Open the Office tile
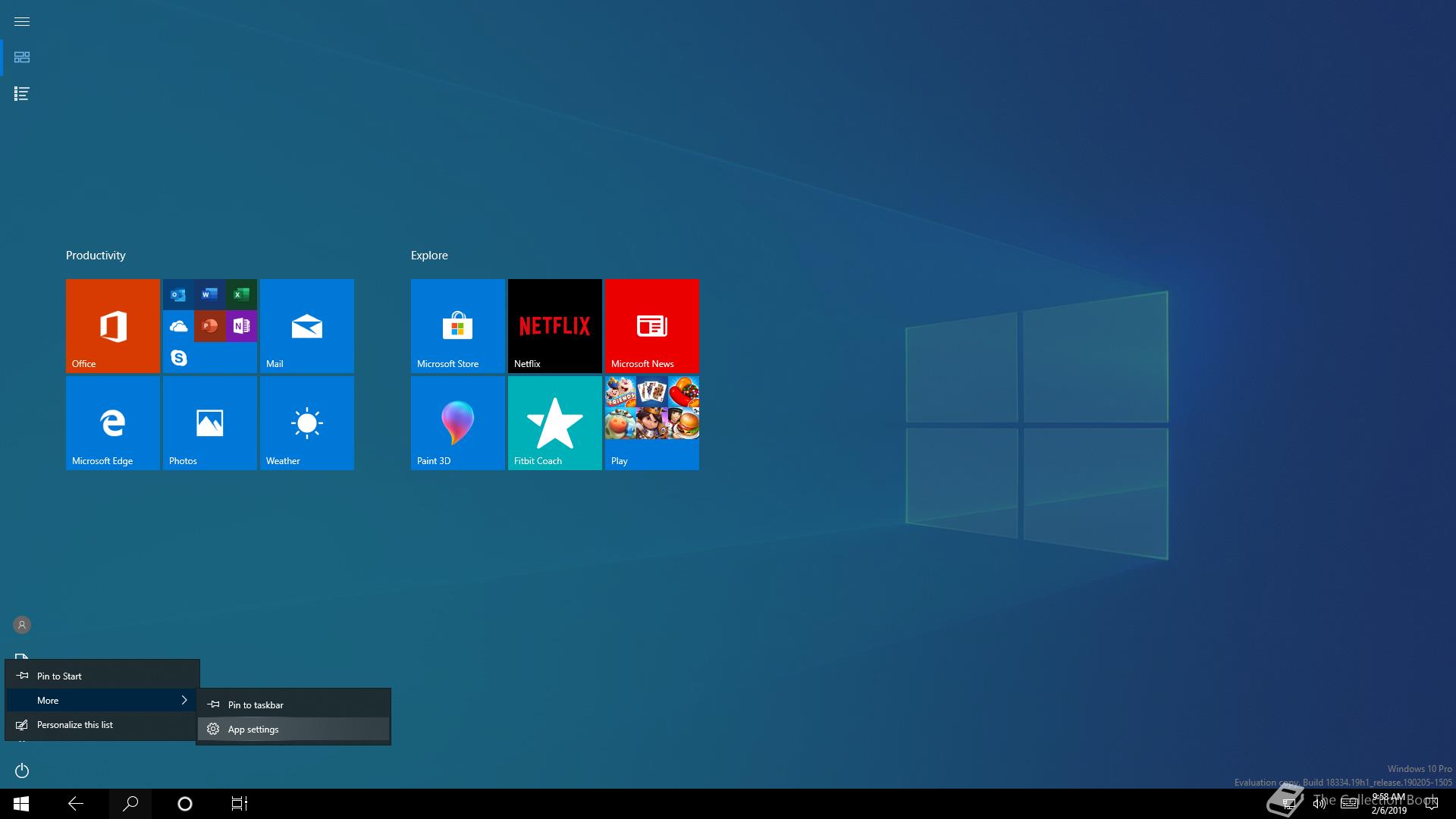The height and width of the screenshot is (819, 1456). pos(112,326)
